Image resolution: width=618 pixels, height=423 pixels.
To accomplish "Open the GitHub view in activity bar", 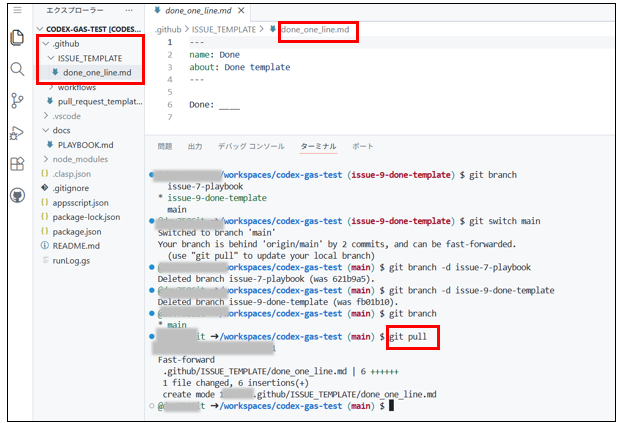I will pyautogui.click(x=17, y=195).
